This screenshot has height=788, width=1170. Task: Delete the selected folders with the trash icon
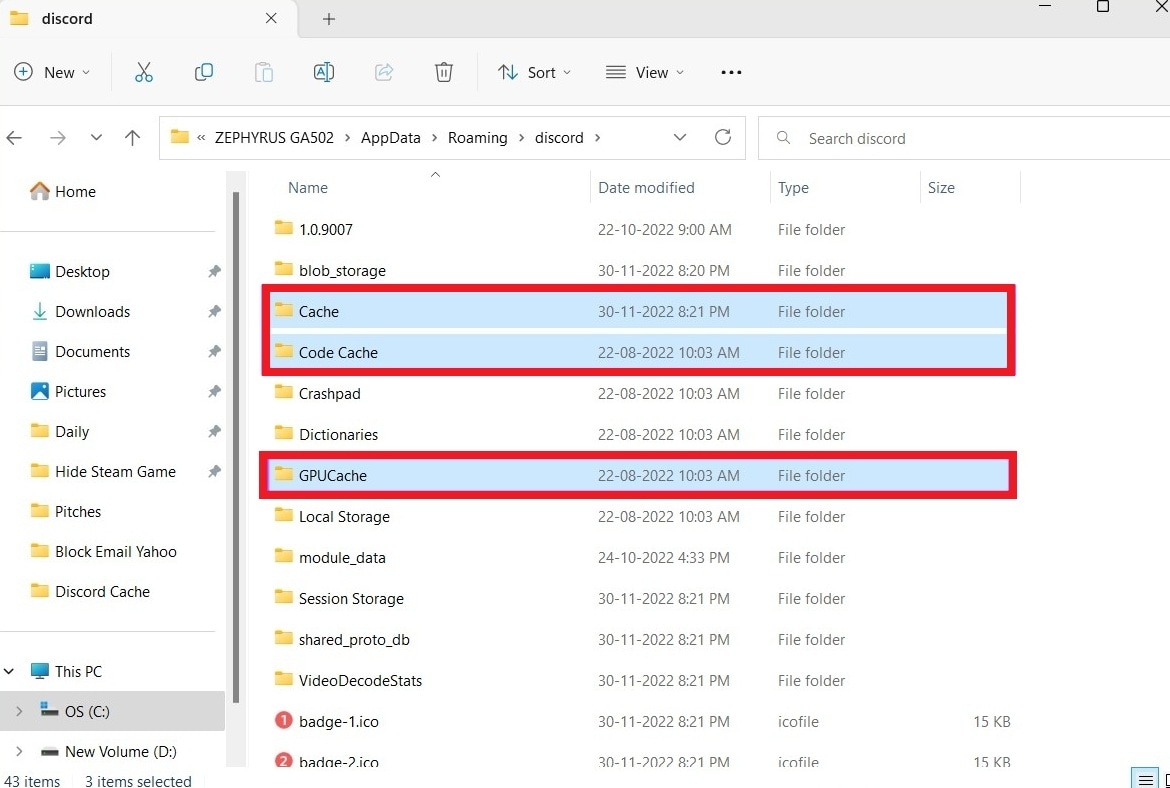tap(443, 71)
